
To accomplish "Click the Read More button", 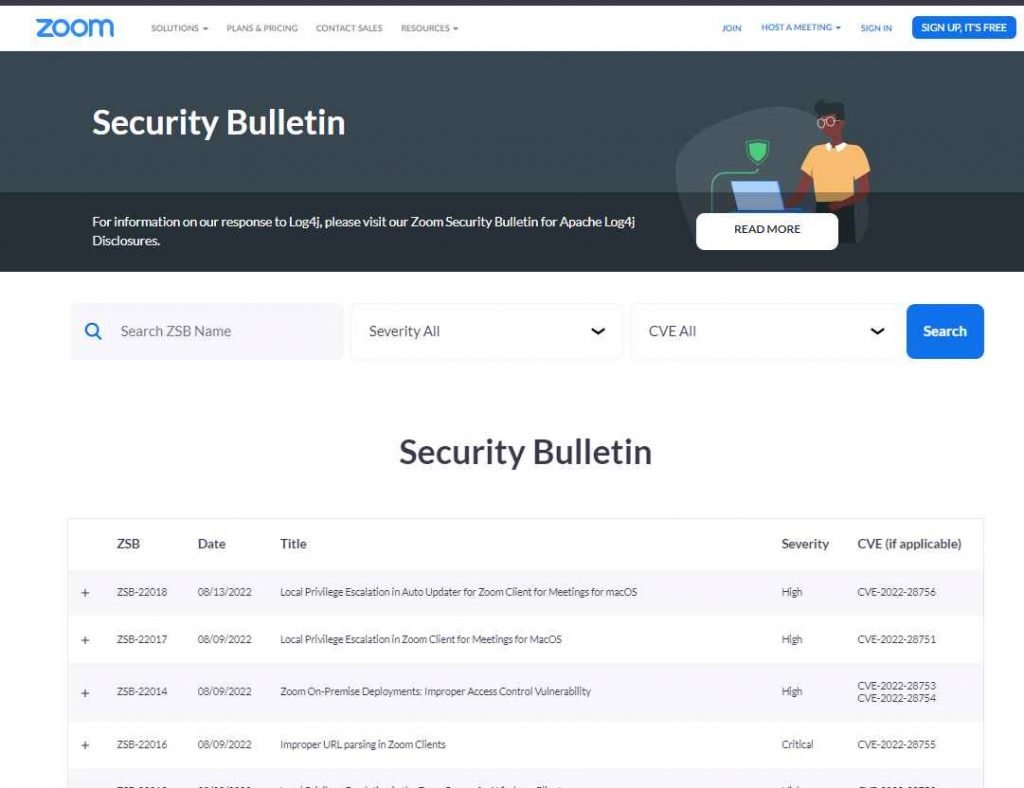I will [767, 230].
